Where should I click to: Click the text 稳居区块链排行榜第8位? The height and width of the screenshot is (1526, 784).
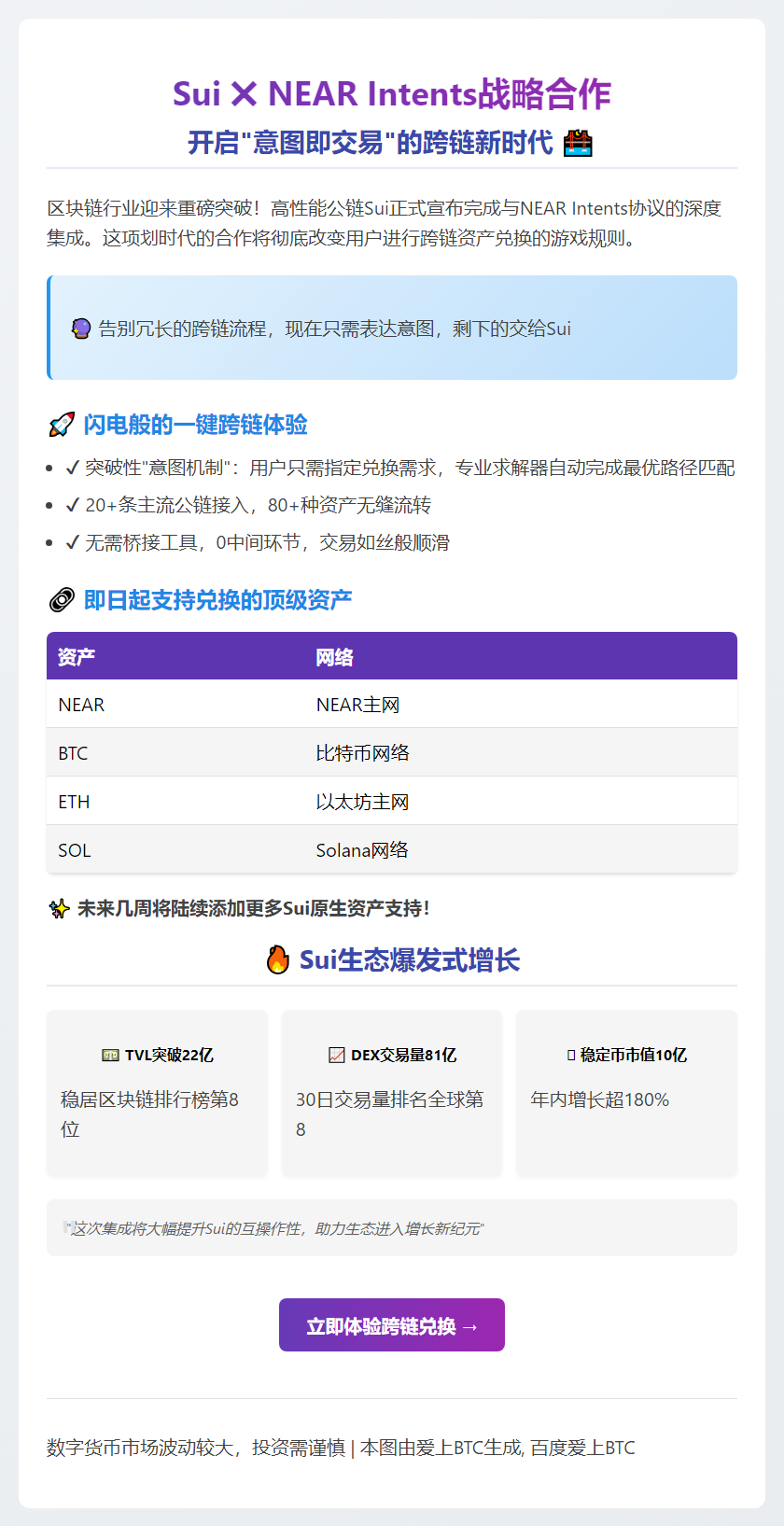149,1114
